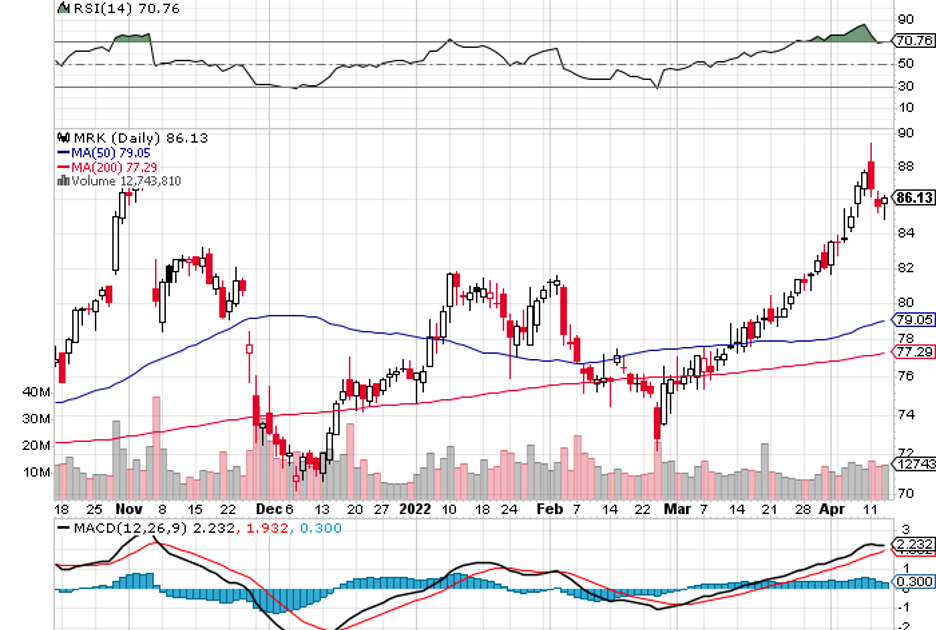Click the 86.13 last price tag
The width and height of the screenshot is (936, 630).
point(913,198)
